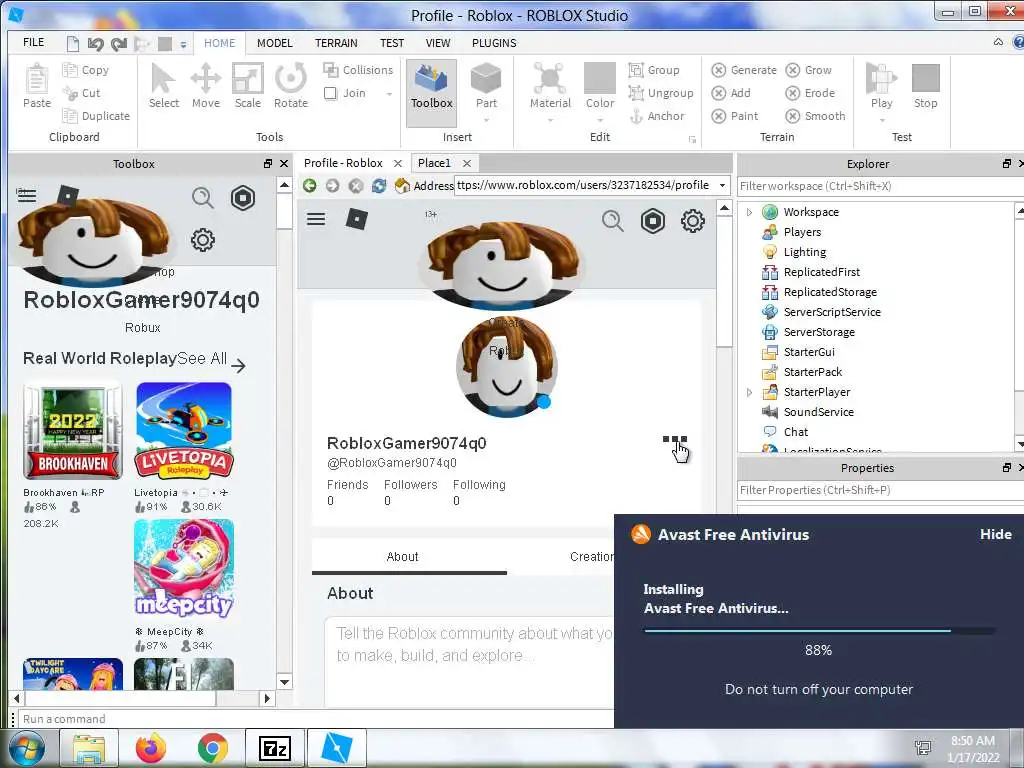This screenshot has width=1024, height=768.
Task: Open the Brookhaven game thumbnail
Action: click(x=72, y=431)
